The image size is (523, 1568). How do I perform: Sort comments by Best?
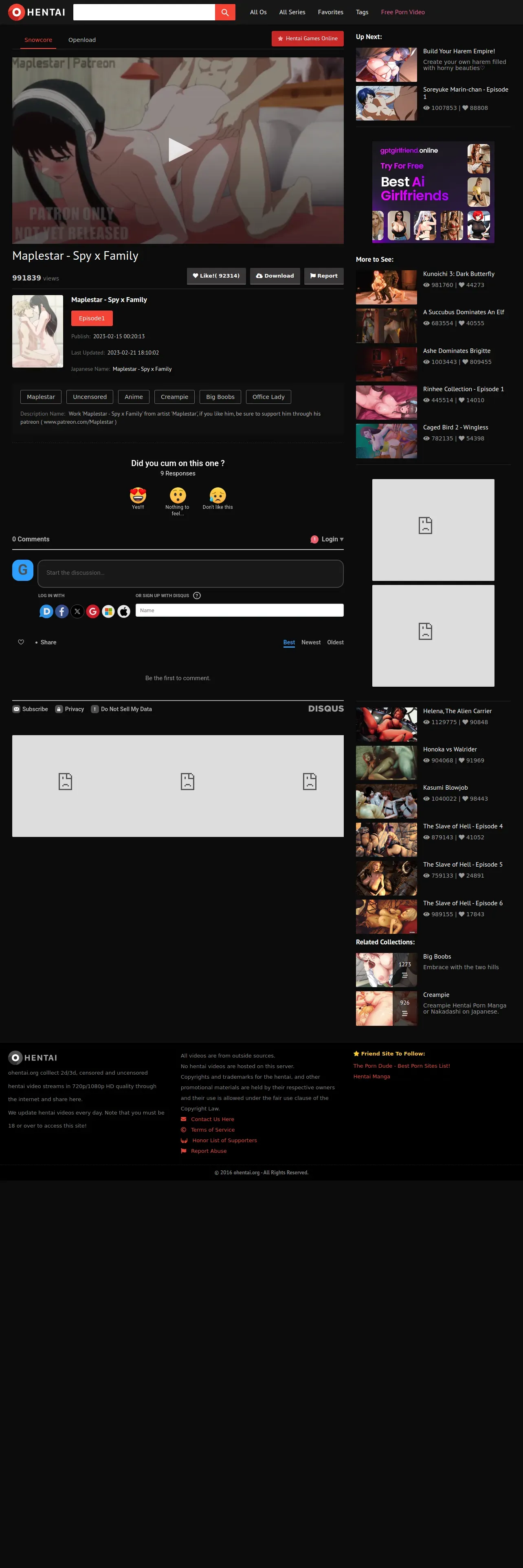pos(289,643)
